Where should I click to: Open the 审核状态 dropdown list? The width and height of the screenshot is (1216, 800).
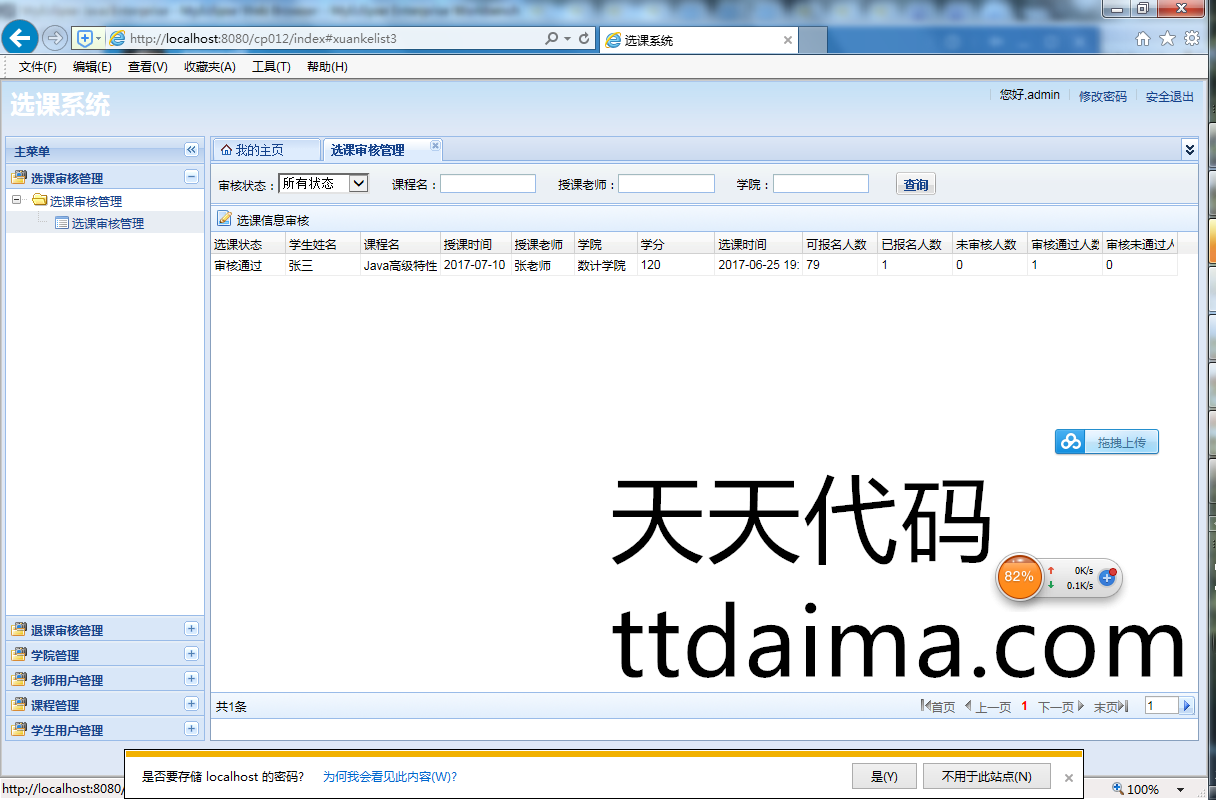coord(359,184)
